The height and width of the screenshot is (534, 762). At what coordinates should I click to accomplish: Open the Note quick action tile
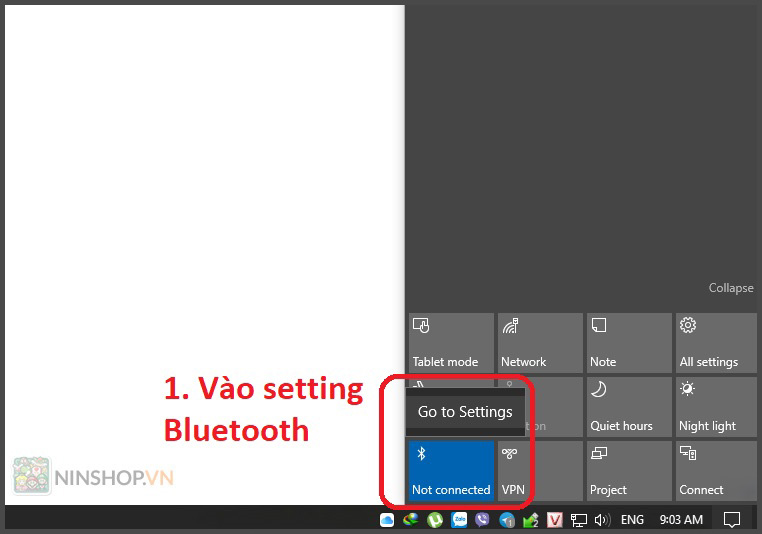629,343
